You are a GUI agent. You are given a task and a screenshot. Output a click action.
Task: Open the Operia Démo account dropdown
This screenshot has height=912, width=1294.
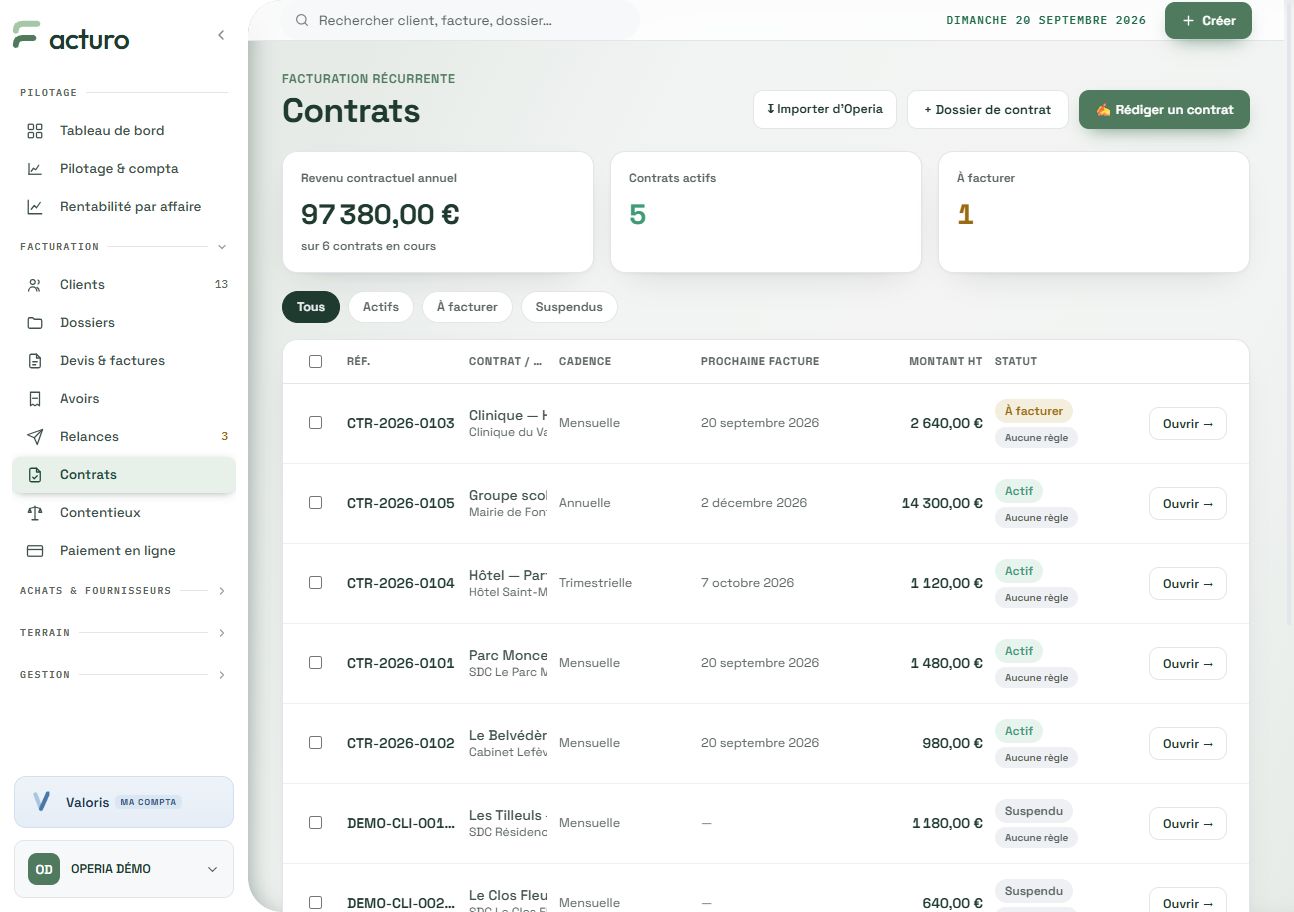pos(124,869)
